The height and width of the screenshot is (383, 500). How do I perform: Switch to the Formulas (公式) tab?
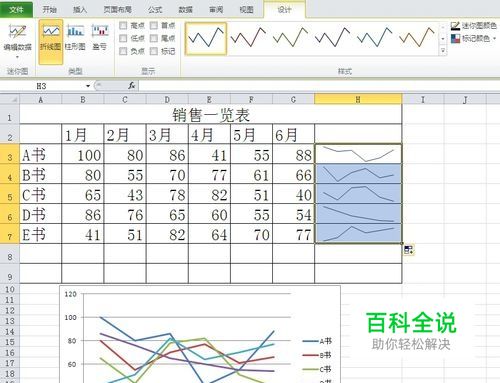[155, 10]
